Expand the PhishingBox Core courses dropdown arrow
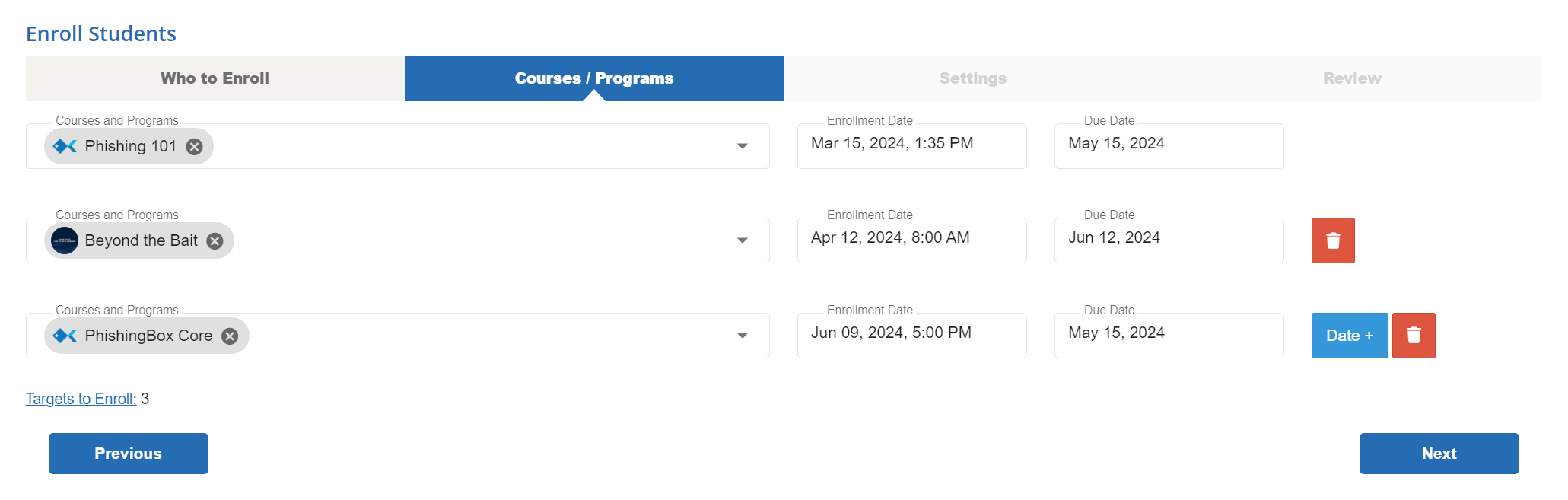Image resolution: width=1568 pixels, height=500 pixels. 743,336
